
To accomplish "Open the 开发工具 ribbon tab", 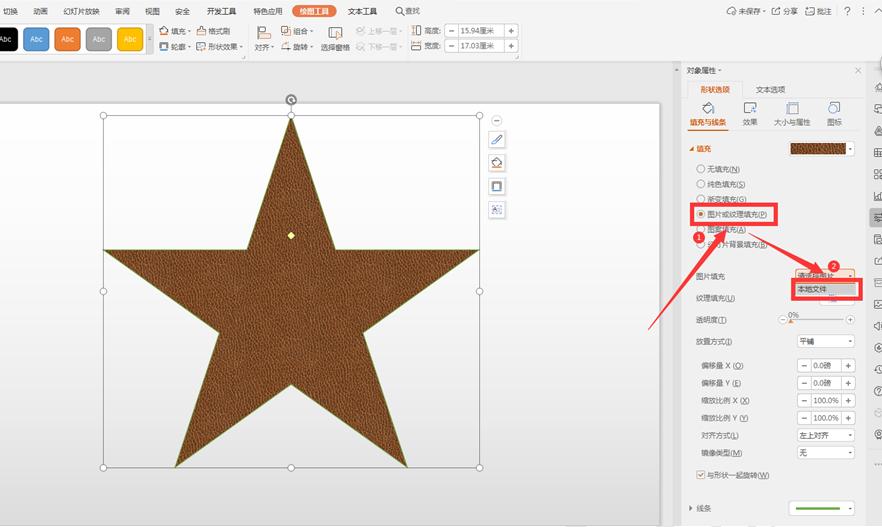I will (221, 11).
